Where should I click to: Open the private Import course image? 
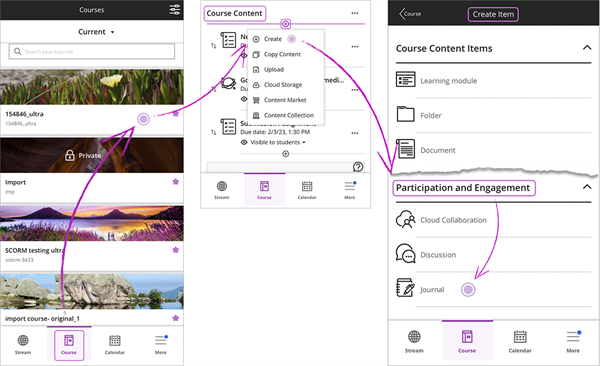tap(92, 155)
